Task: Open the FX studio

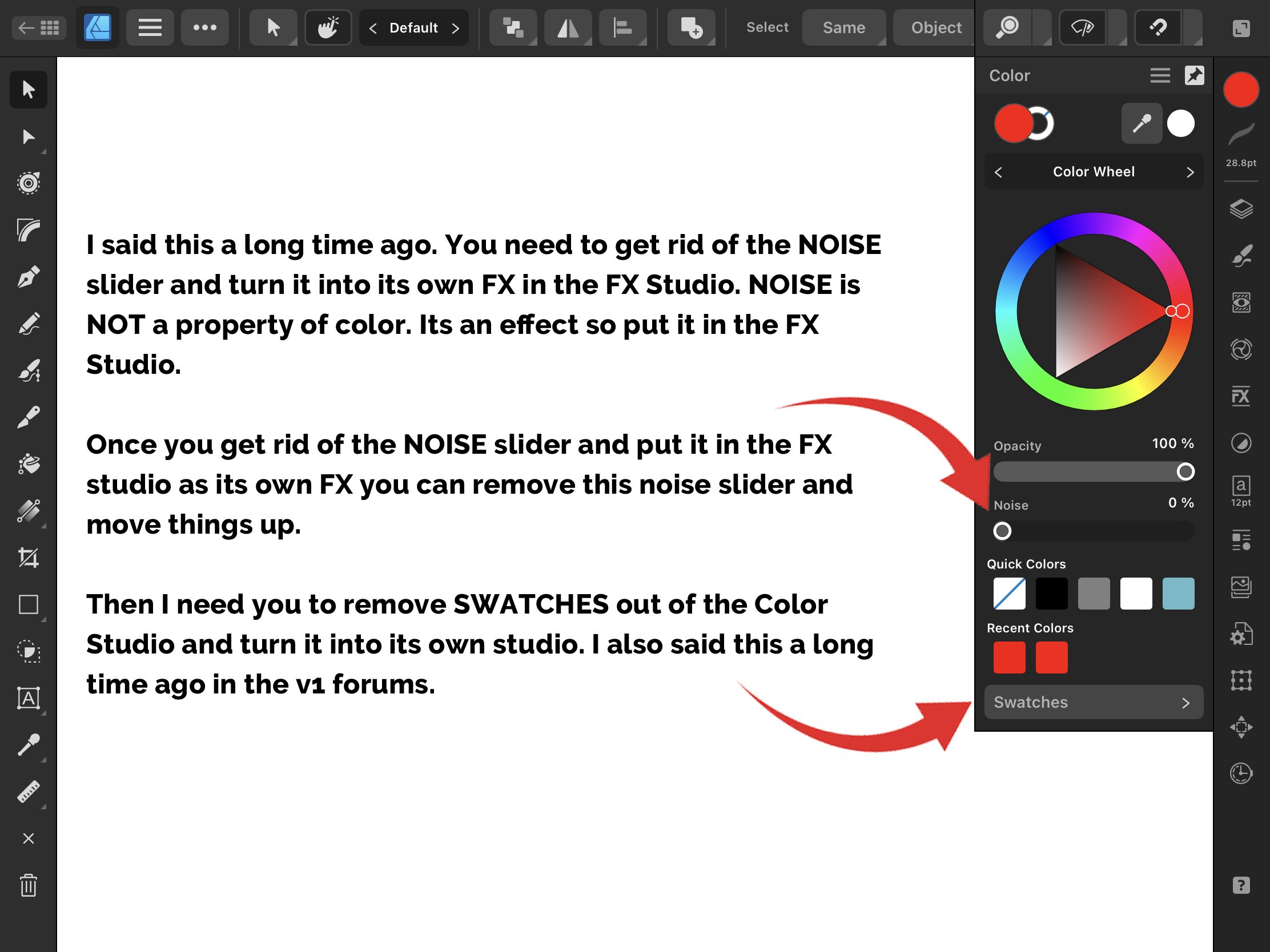Action: (x=1241, y=396)
